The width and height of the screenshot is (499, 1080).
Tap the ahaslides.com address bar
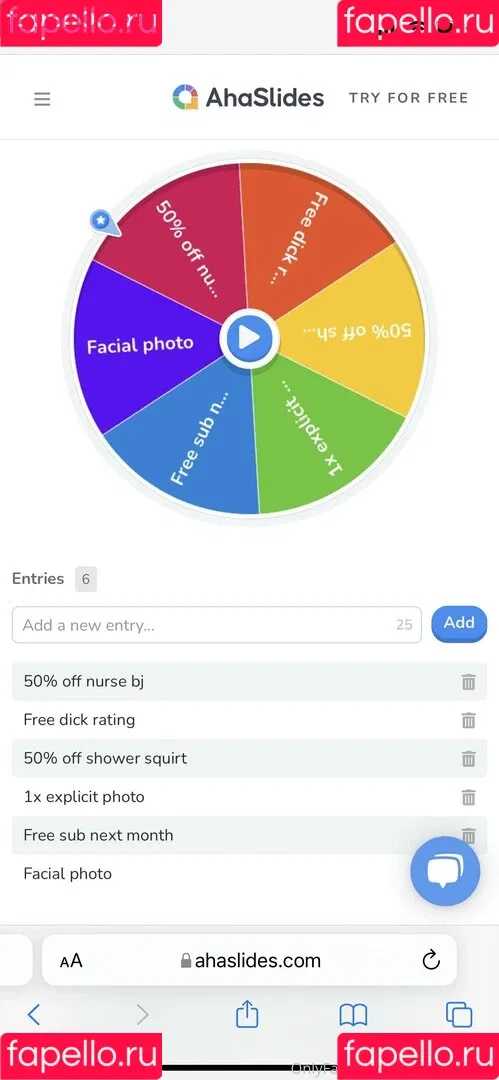(250, 960)
